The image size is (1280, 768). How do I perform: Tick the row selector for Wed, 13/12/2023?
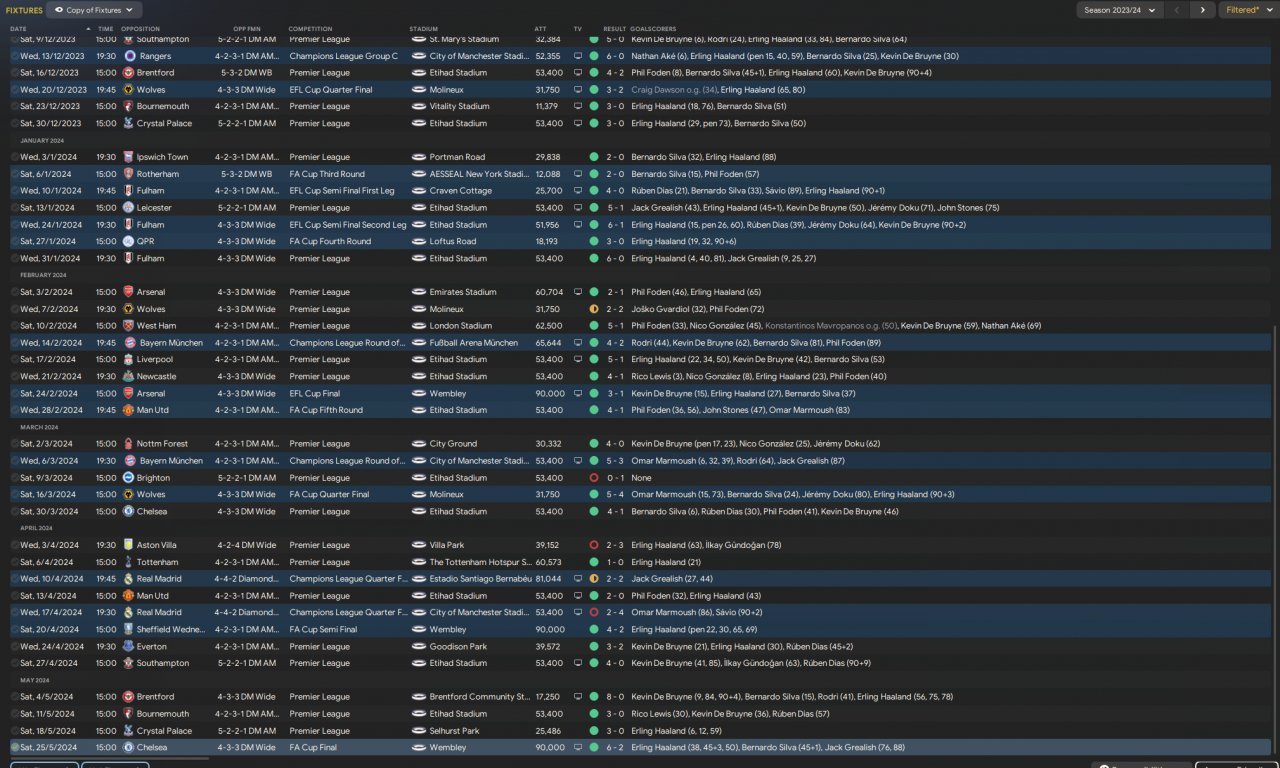click(x=14, y=56)
